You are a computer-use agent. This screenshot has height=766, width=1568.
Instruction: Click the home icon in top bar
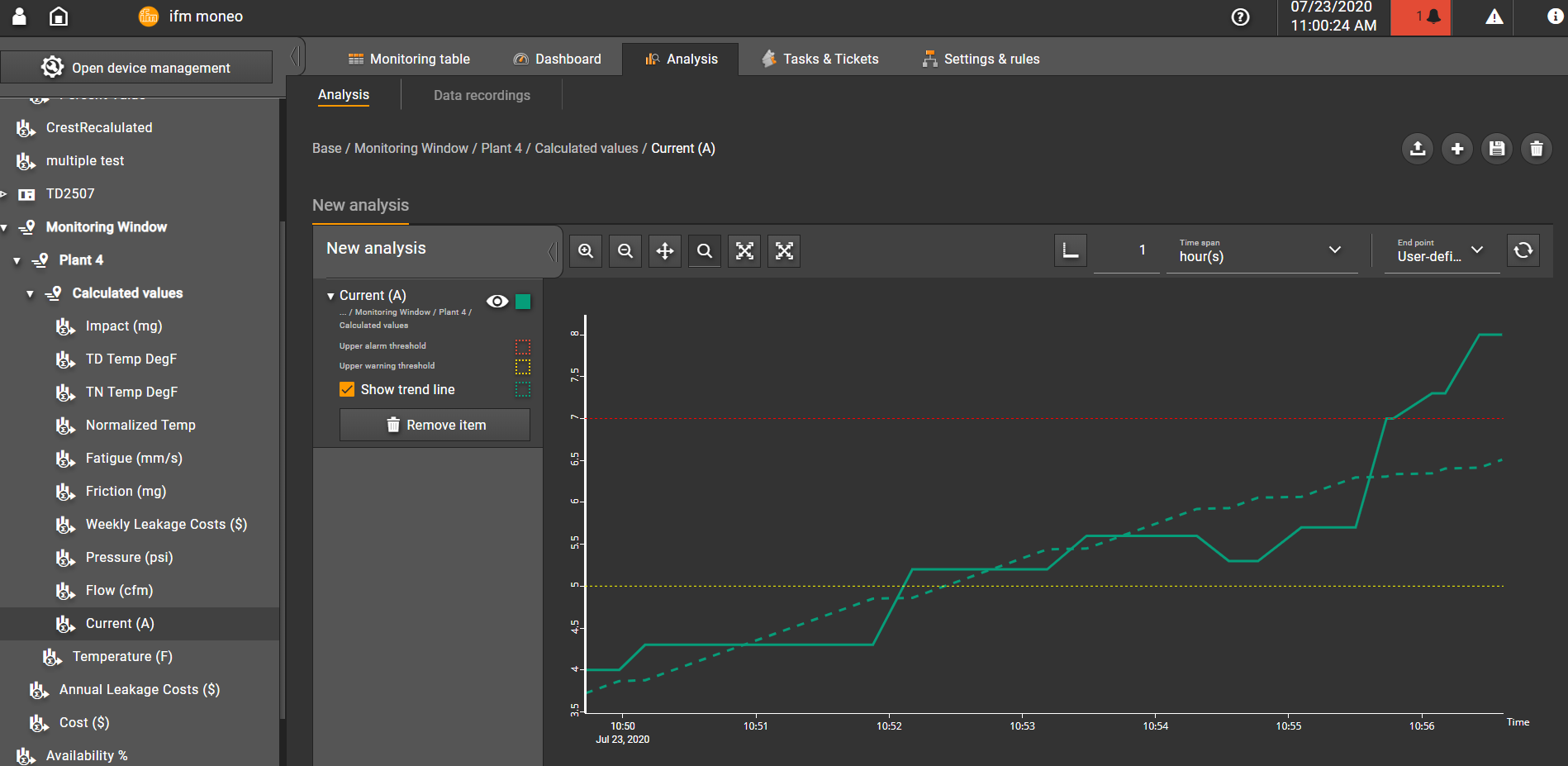[59, 17]
